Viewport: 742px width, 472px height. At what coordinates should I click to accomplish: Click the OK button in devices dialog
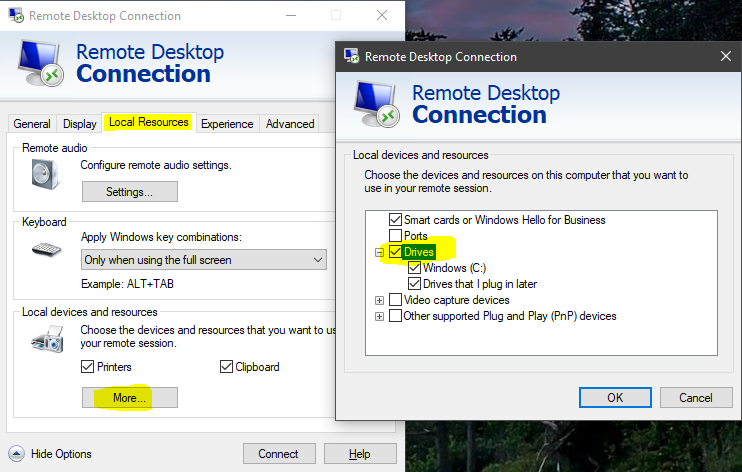click(615, 397)
